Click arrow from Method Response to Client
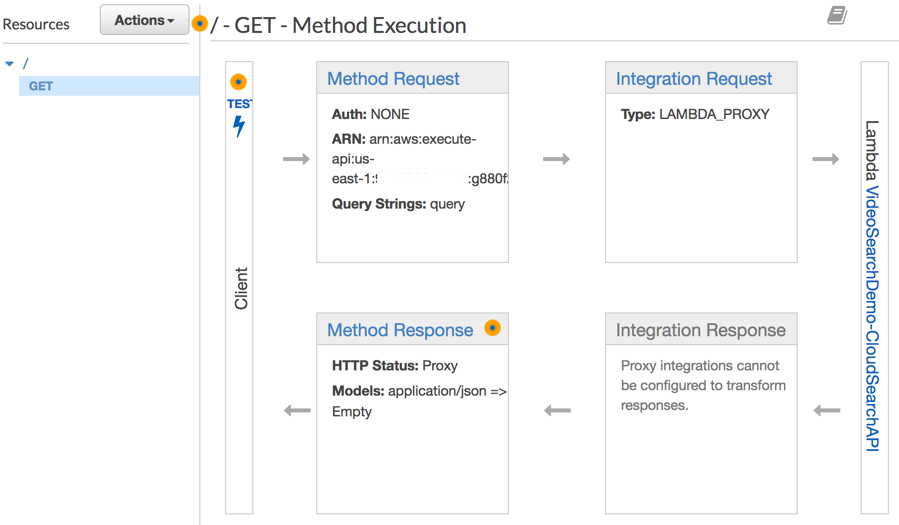This screenshot has width=899, height=525. [297, 410]
